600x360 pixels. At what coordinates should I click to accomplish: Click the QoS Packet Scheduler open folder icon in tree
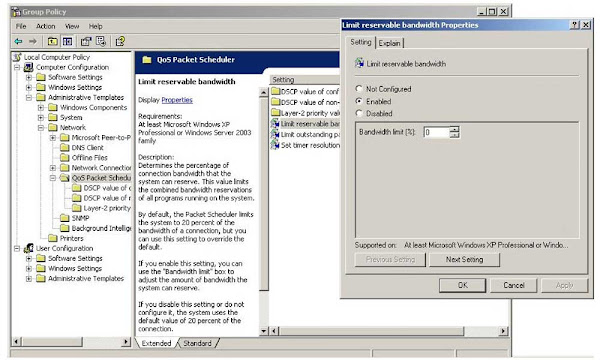click(x=65, y=178)
